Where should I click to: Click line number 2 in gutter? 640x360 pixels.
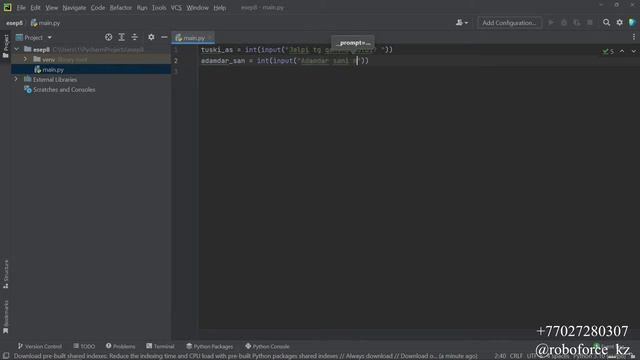pyautogui.click(x=176, y=60)
